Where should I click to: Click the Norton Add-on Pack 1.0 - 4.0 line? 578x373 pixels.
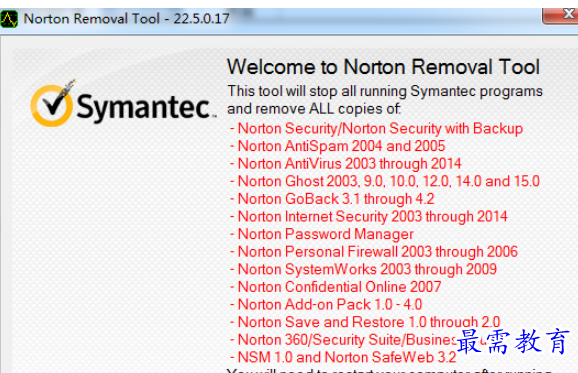326,305
